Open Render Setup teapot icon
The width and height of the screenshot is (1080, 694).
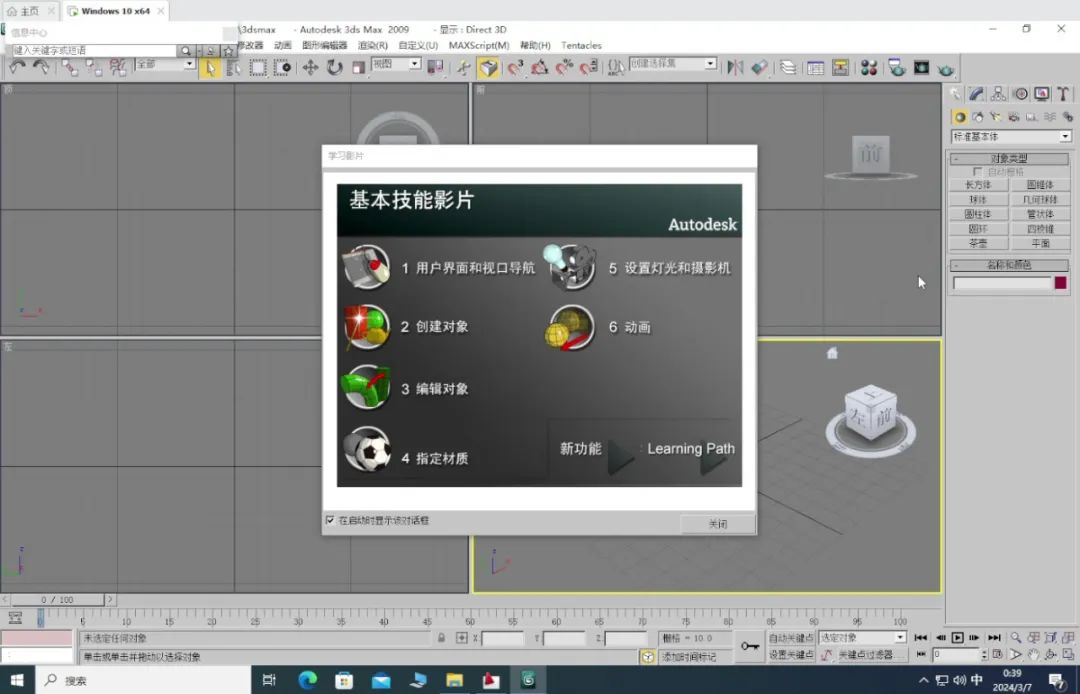click(x=896, y=67)
